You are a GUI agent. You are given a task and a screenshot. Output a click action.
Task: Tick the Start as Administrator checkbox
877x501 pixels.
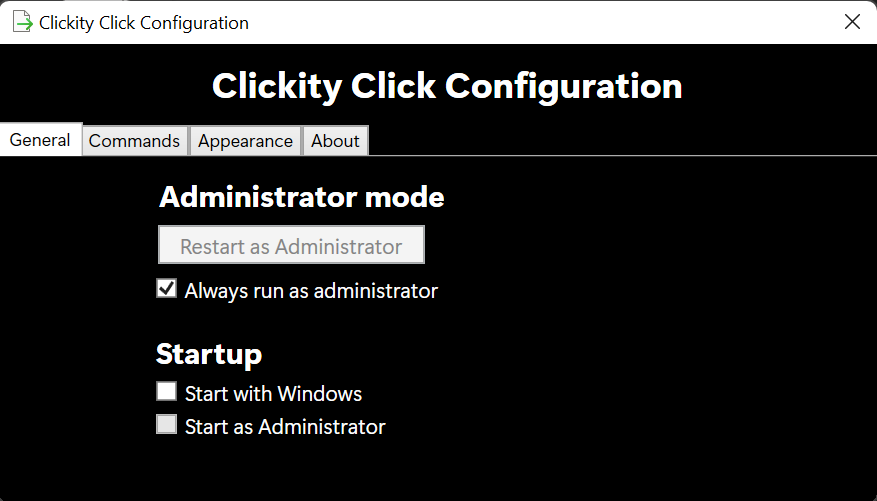(x=167, y=424)
